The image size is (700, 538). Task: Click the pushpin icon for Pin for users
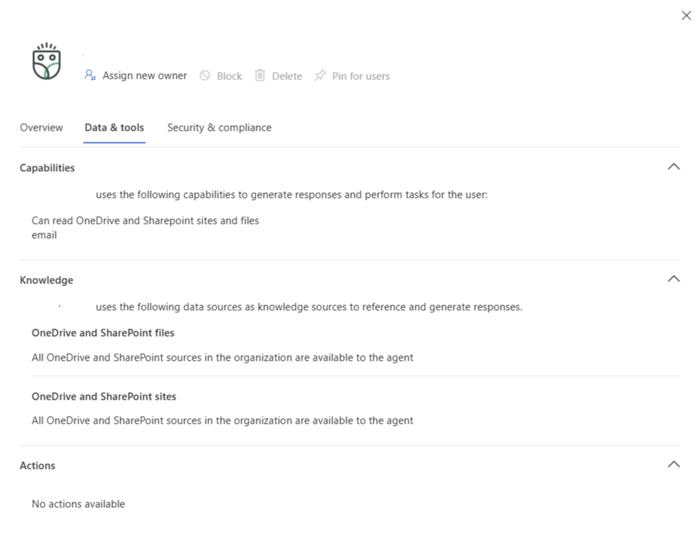click(320, 76)
